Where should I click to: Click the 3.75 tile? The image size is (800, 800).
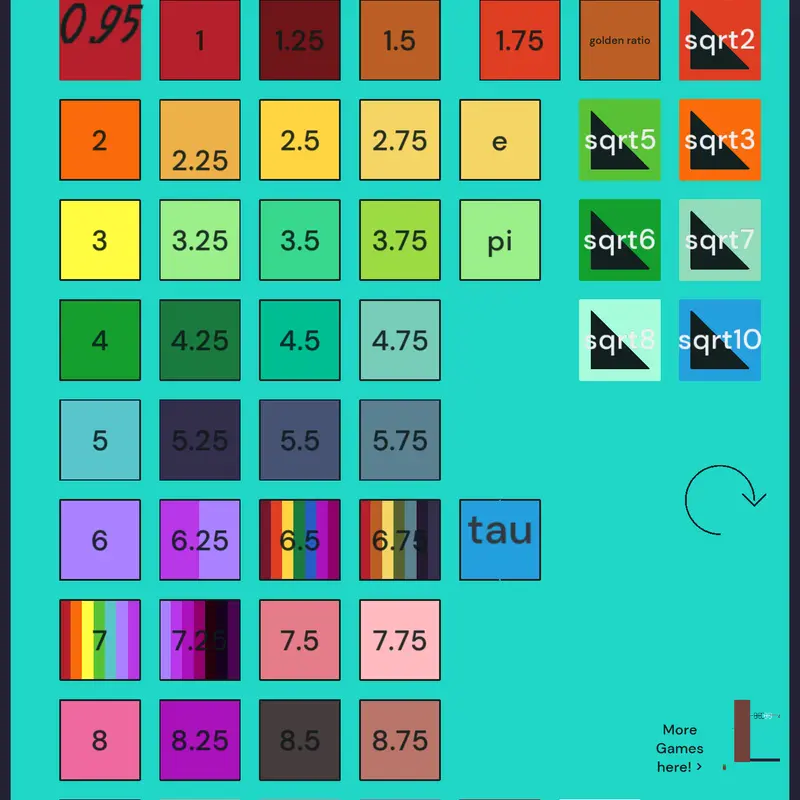400,240
